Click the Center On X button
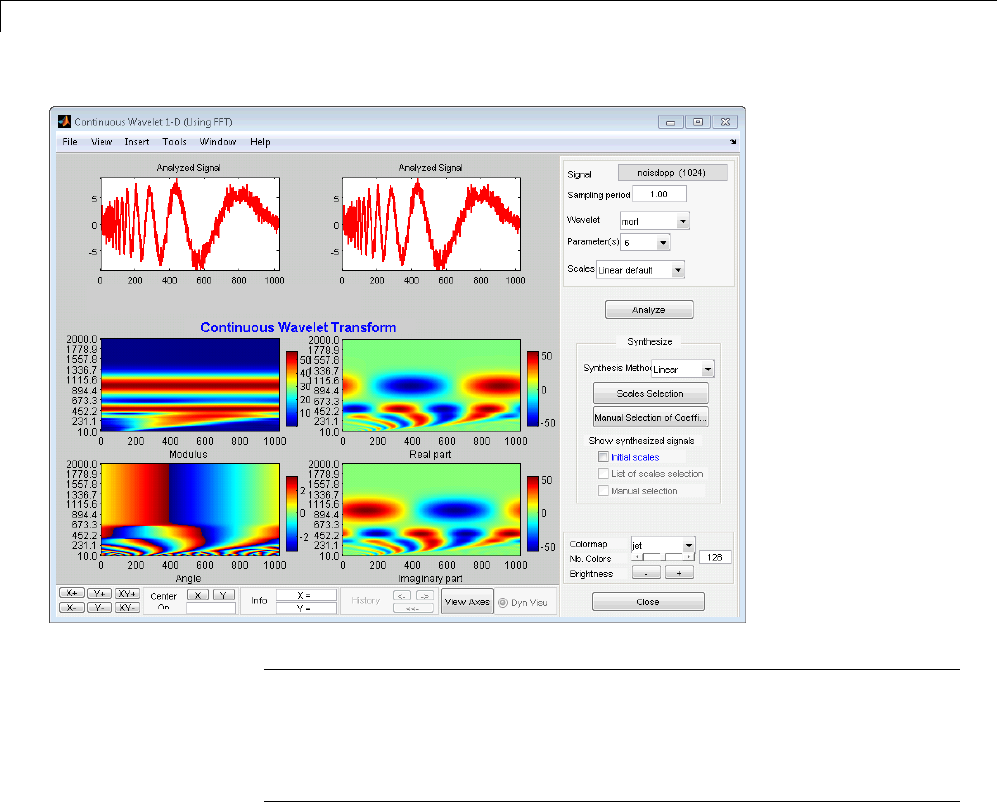Viewport: 997px width, 802px height. pos(198,594)
